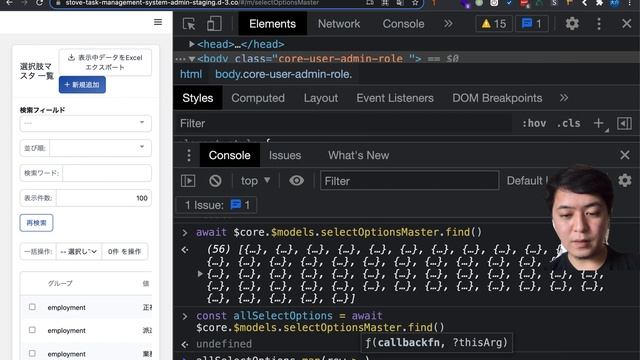Switch to the Elements tab
This screenshot has height=360, width=640.
(x=272, y=24)
